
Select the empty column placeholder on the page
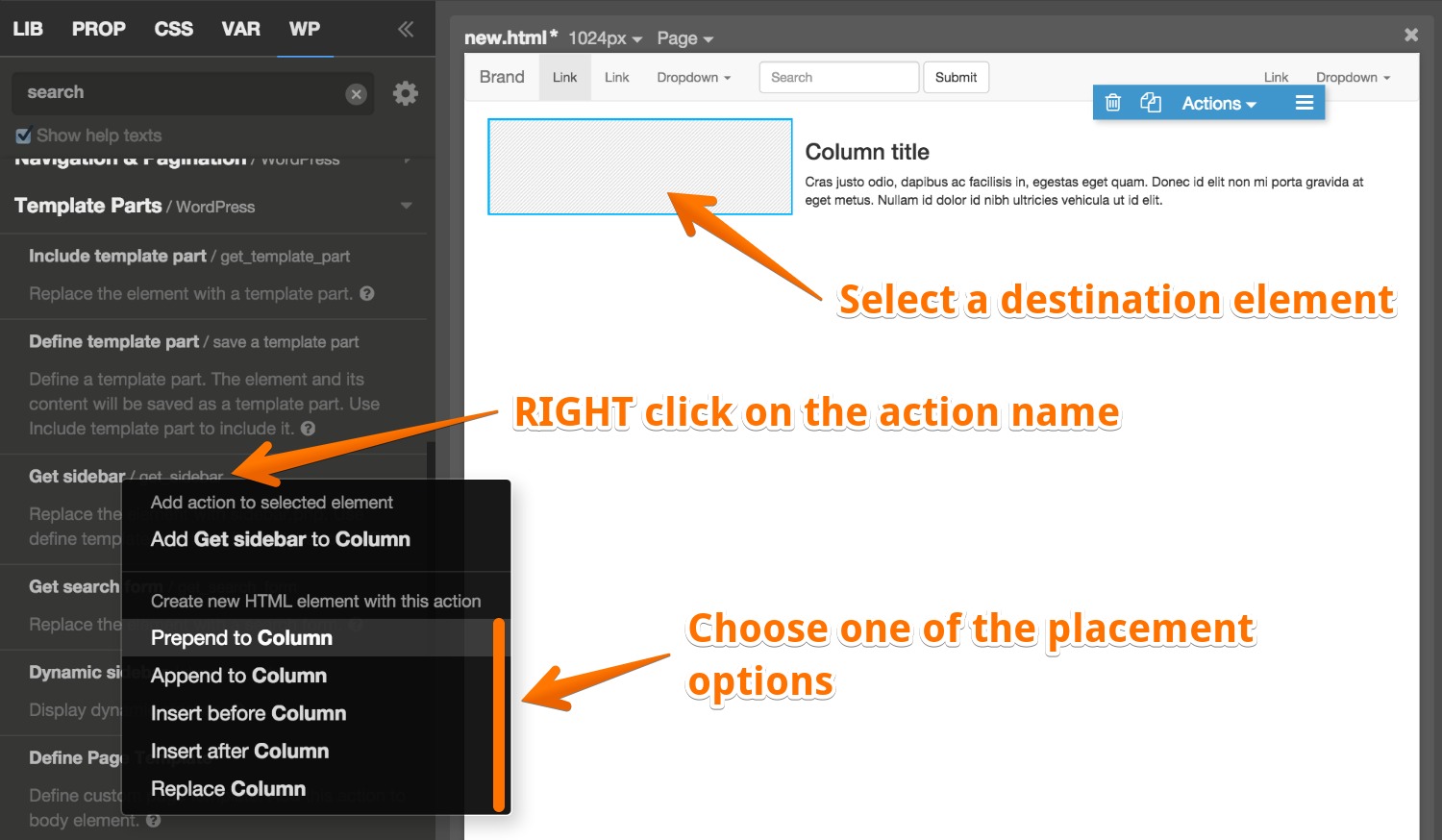coord(640,166)
